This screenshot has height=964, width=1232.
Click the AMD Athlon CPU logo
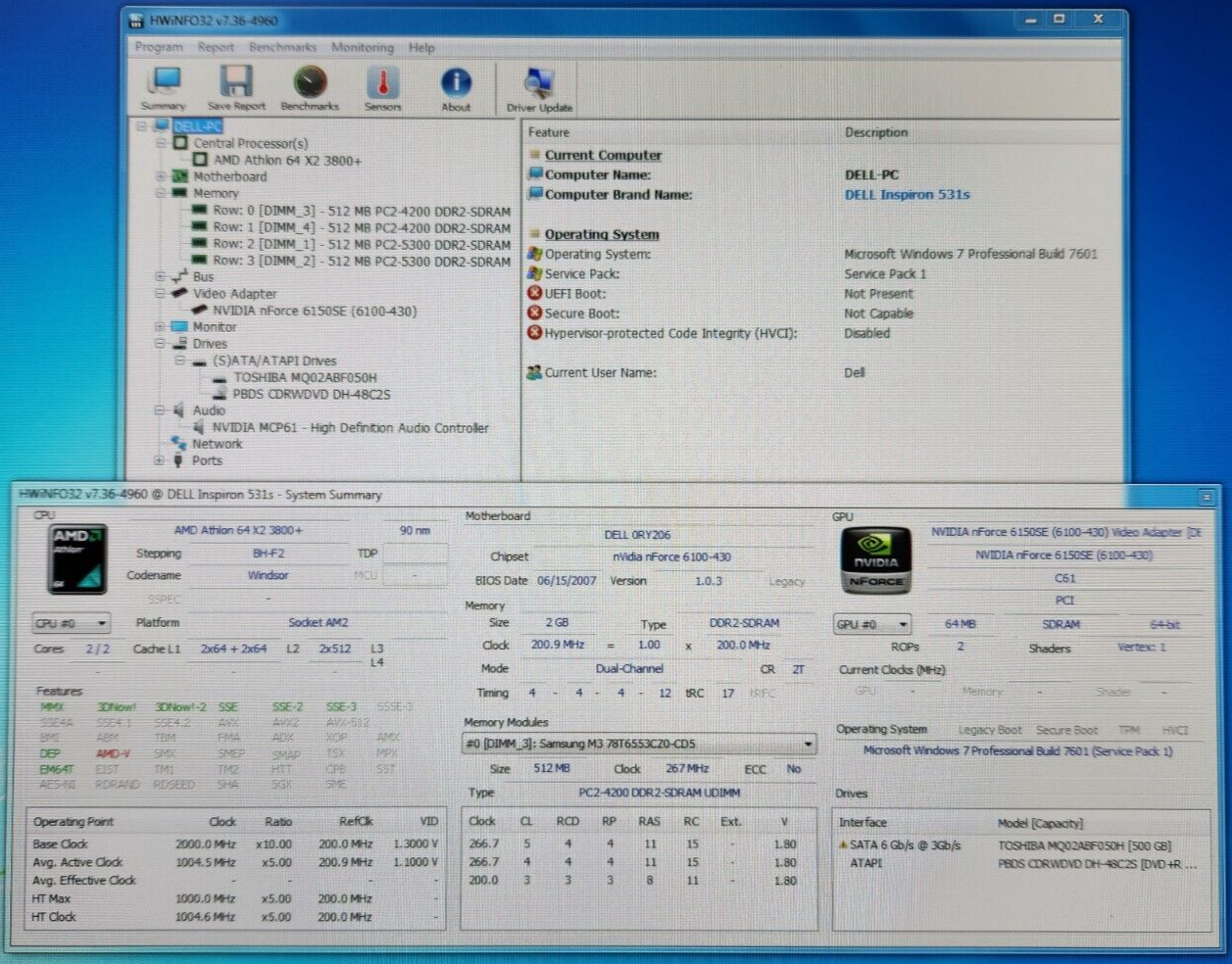click(77, 559)
